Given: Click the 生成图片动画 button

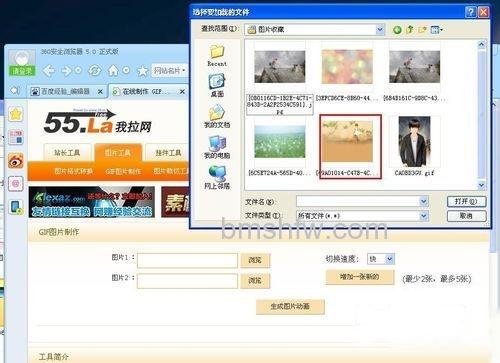Looking at the screenshot, I should [290, 306].
